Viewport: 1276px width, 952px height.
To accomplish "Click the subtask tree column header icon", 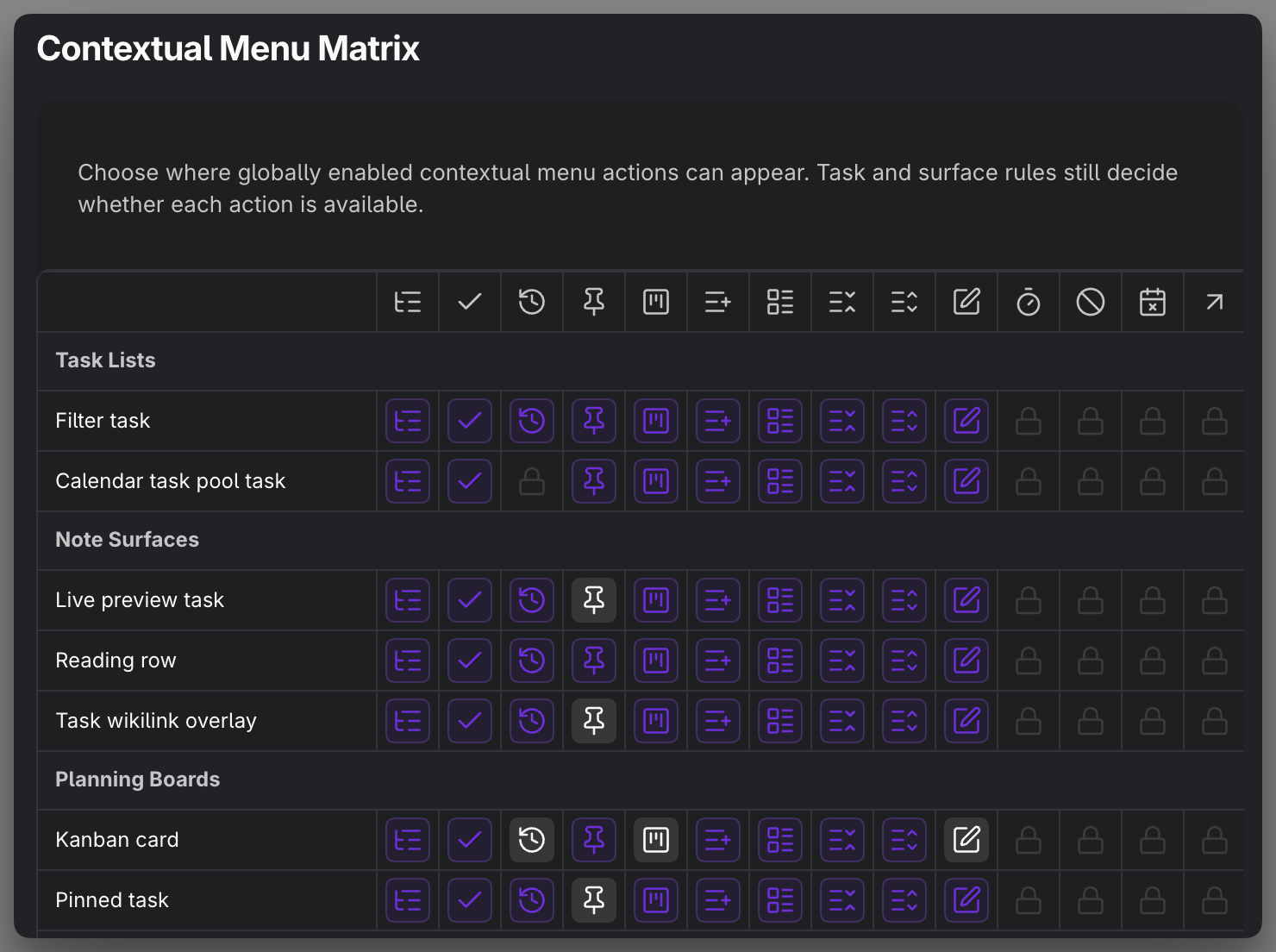I will (408, 302).
